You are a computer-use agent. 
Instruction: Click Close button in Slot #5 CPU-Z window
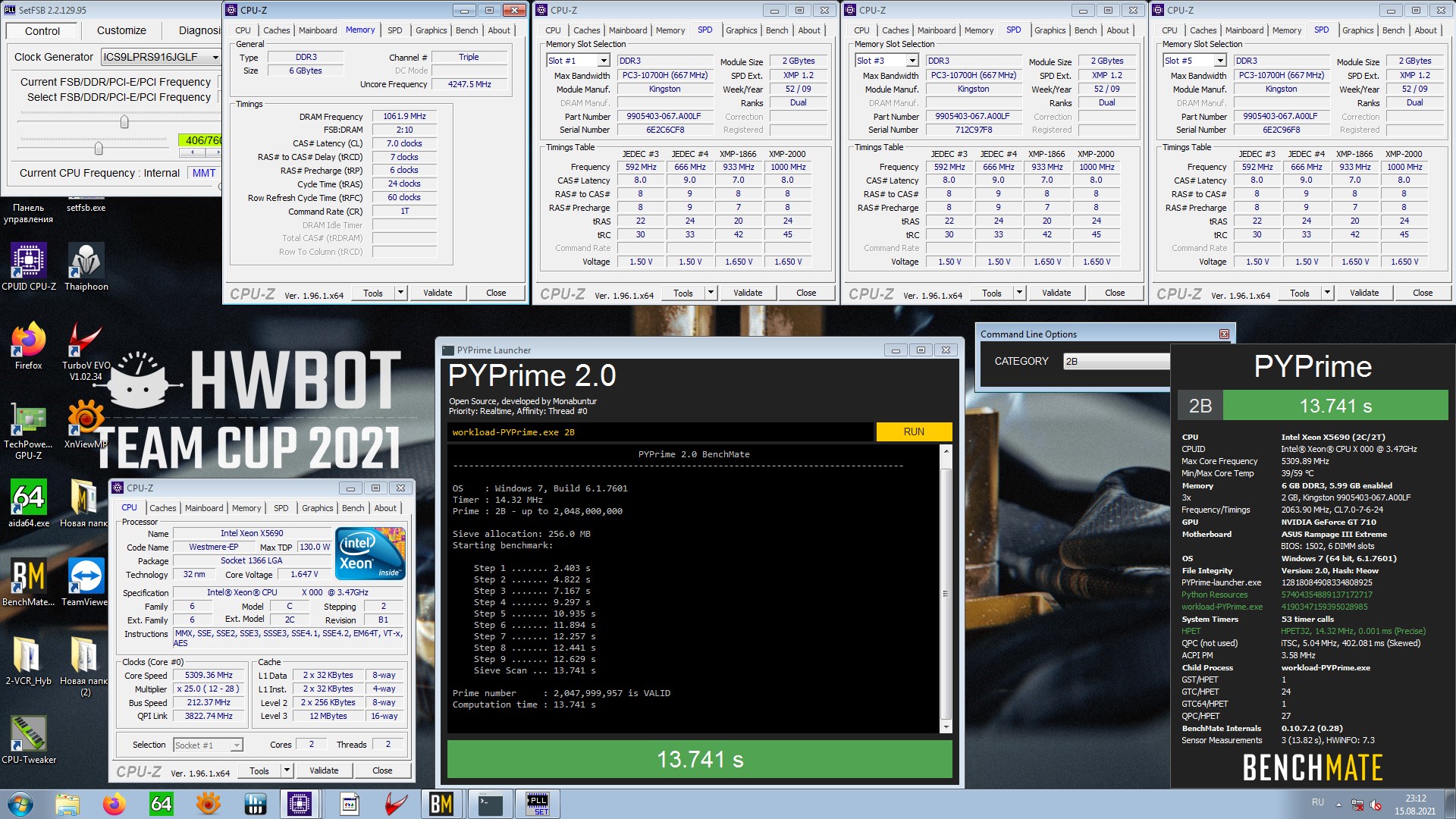[1422, 293]
